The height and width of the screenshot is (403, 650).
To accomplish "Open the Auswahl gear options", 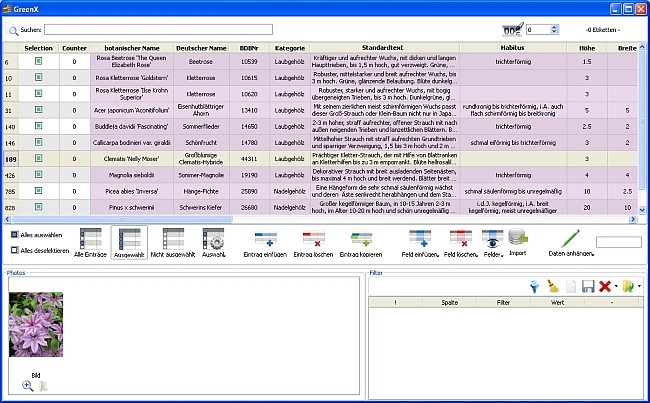I will [x=213, y=243].
